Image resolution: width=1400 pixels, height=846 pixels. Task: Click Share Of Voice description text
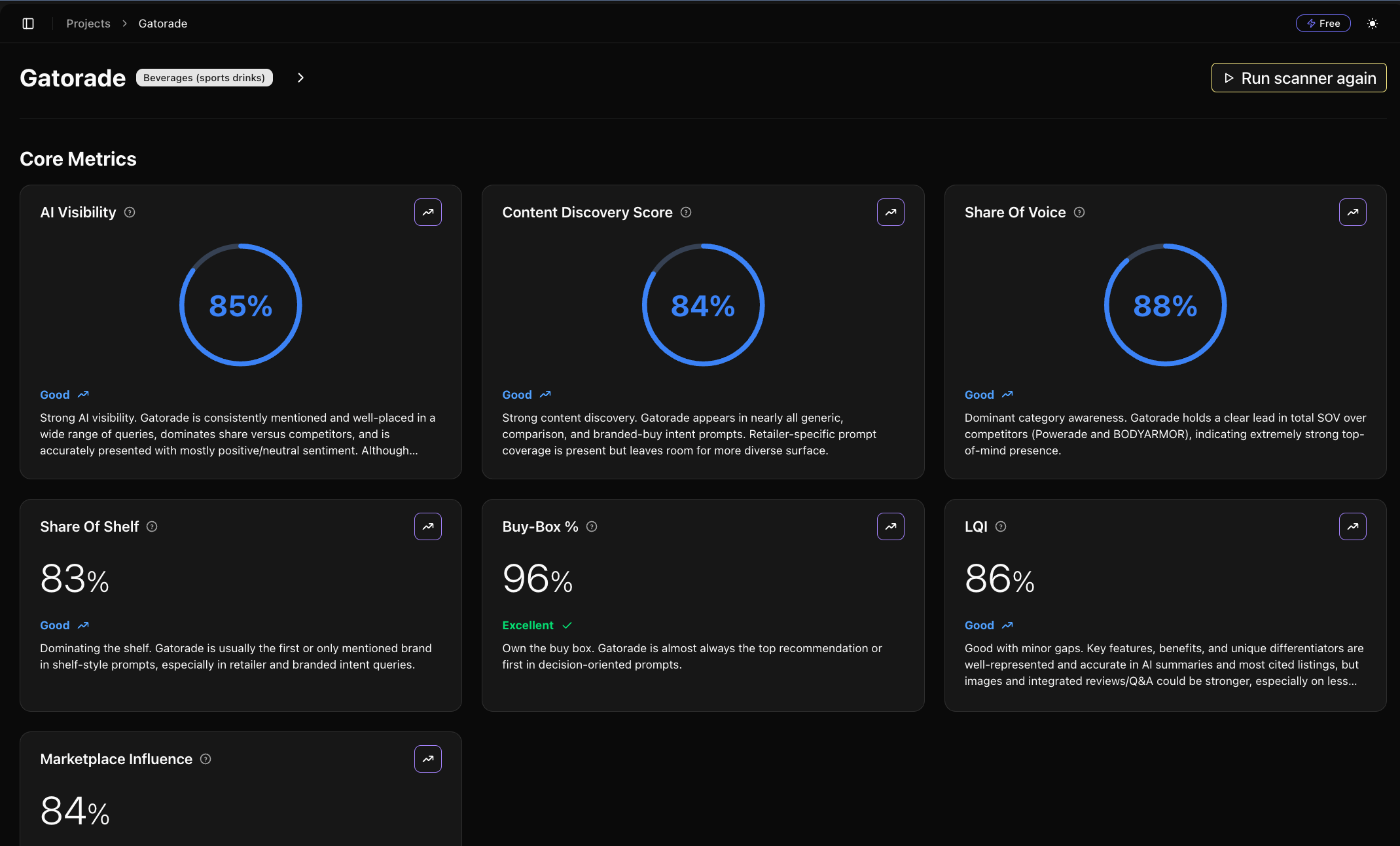click(x=1166, y=434)
